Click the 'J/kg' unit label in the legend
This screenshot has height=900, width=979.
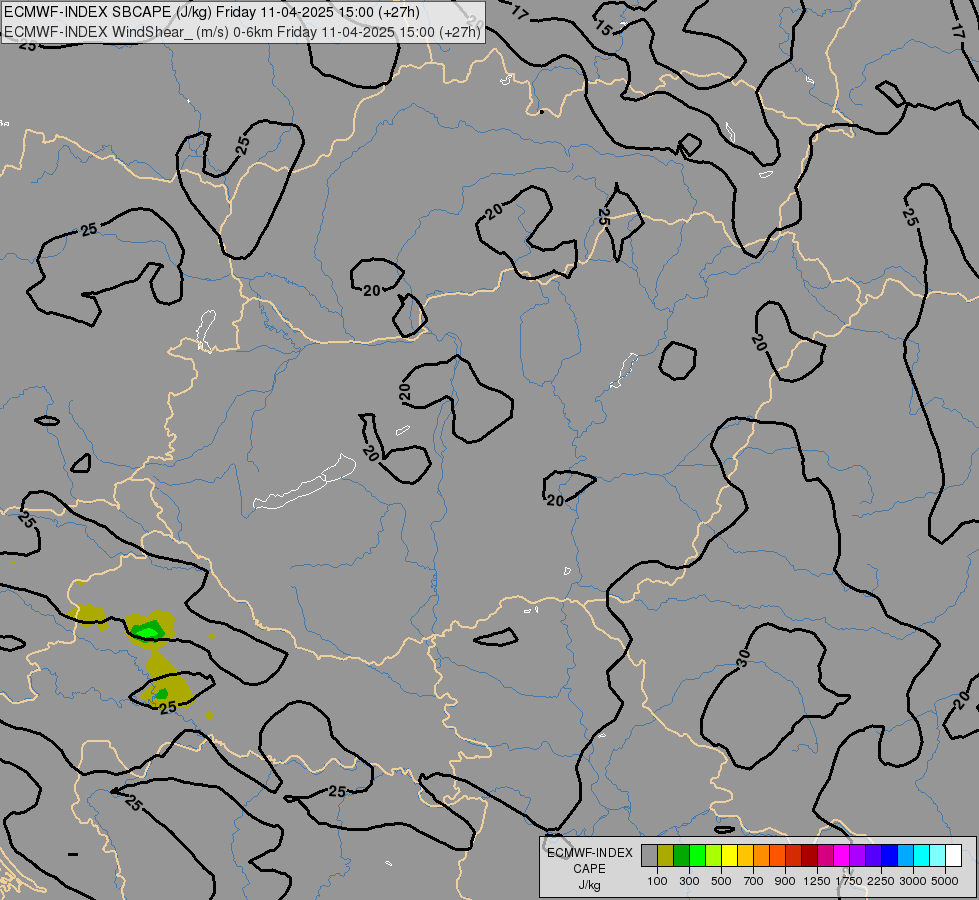coord(589,885)
